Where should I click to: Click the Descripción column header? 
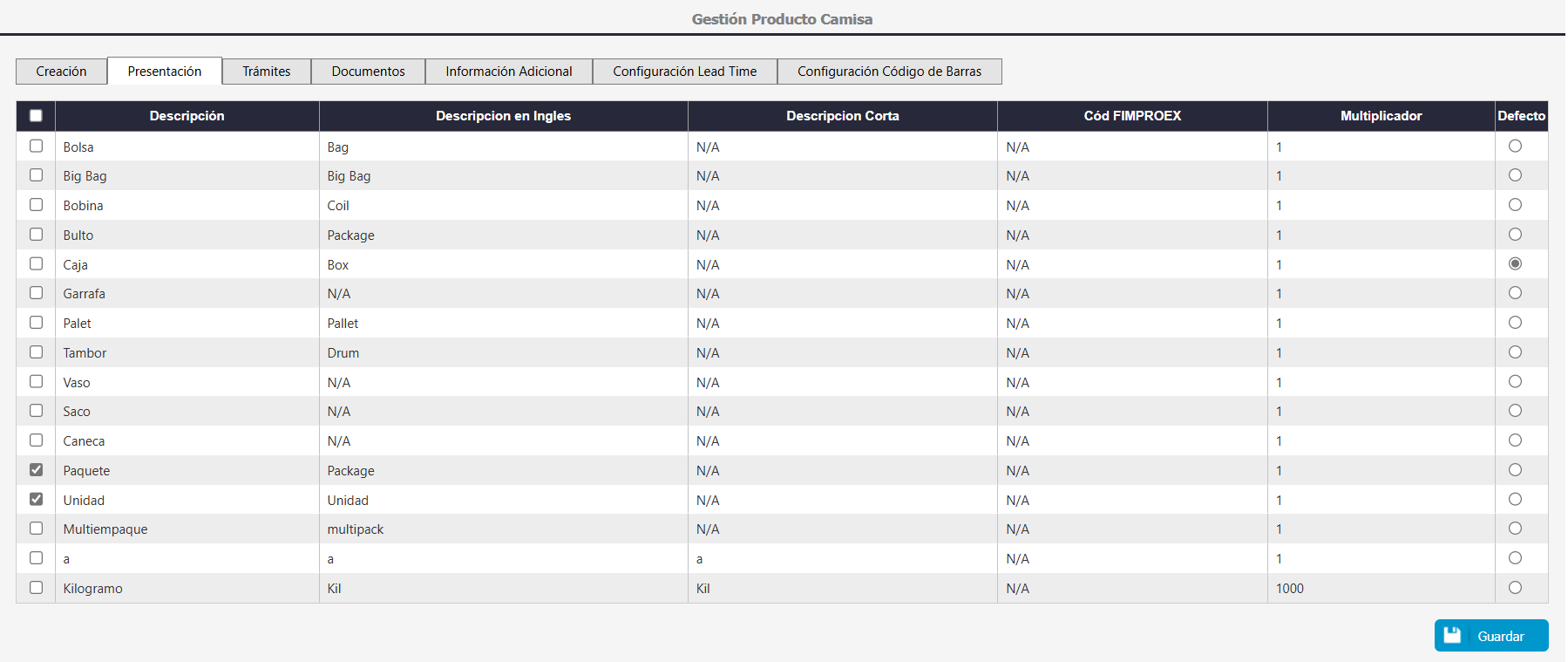click(187, 116)
